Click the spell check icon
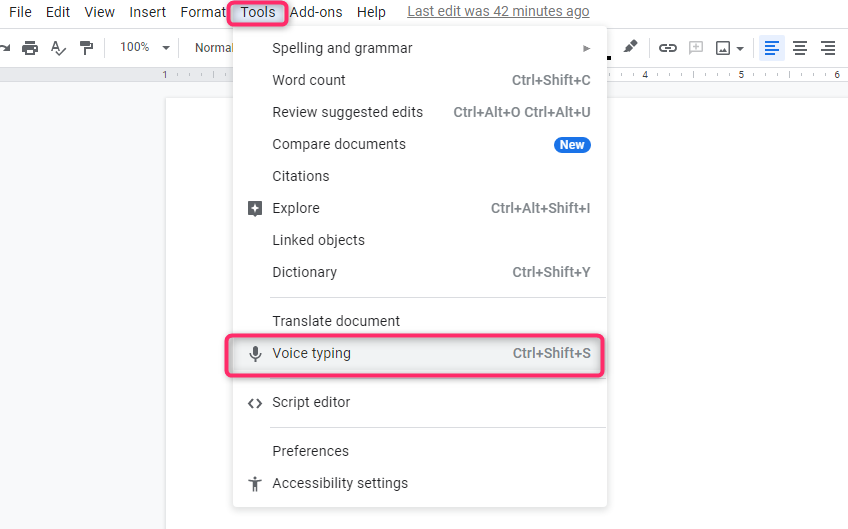This screenshot has width=848, height=529. 58,48
